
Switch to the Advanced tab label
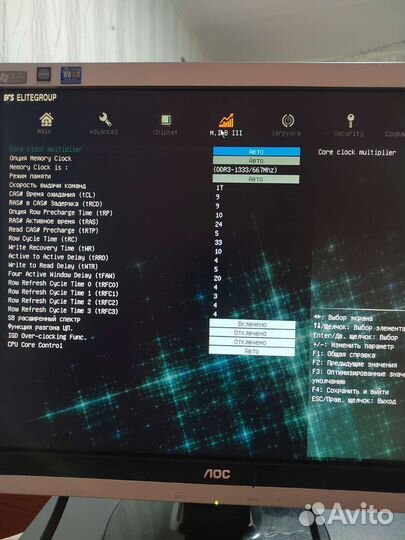coord(104,132)
